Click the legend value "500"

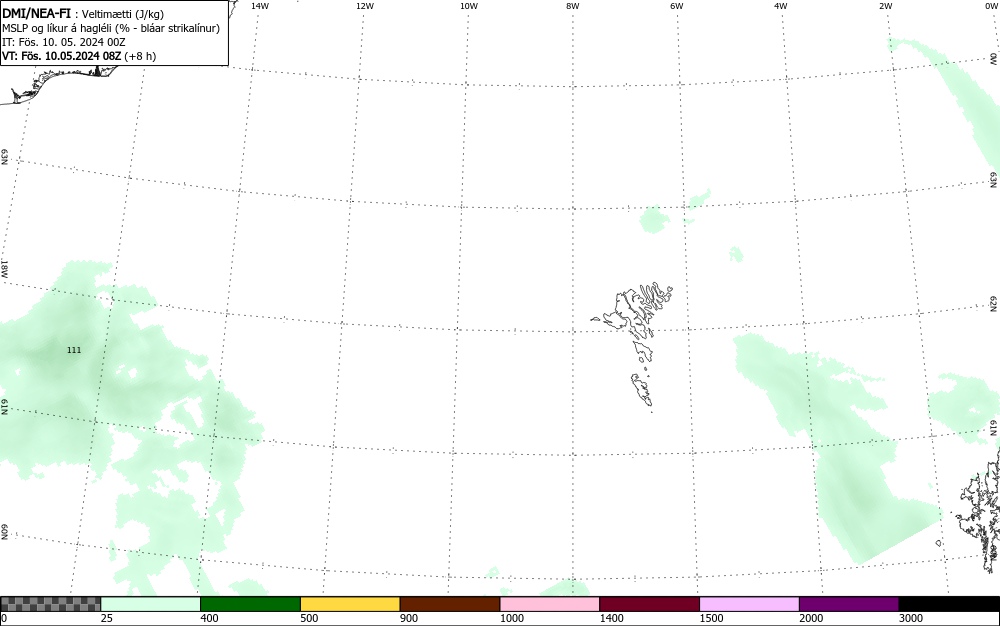tap(309, 618)
